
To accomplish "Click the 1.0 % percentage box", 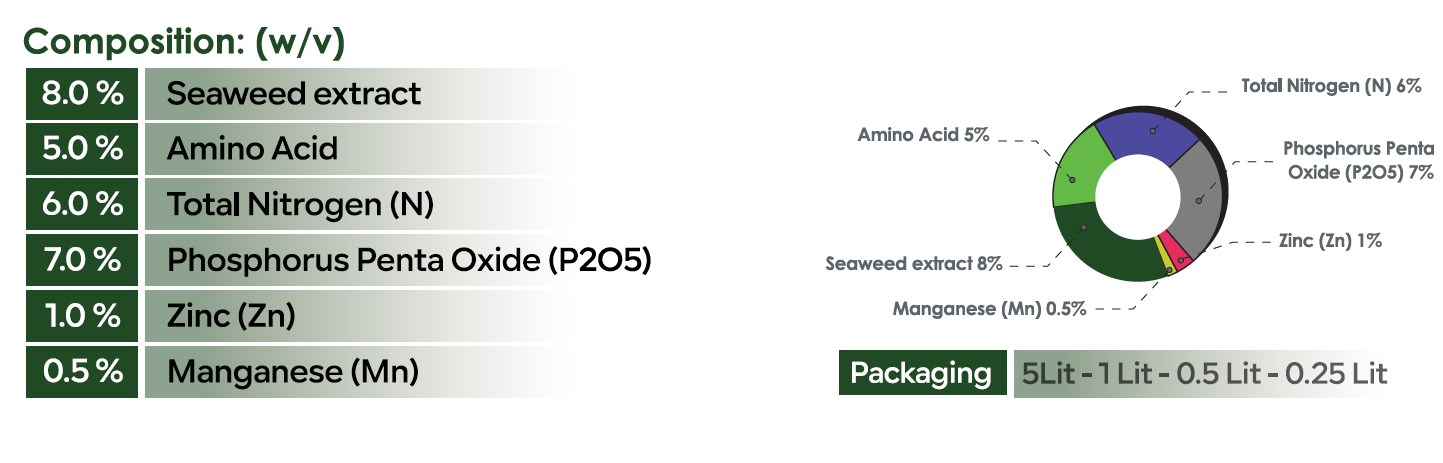I will point(82,316).
